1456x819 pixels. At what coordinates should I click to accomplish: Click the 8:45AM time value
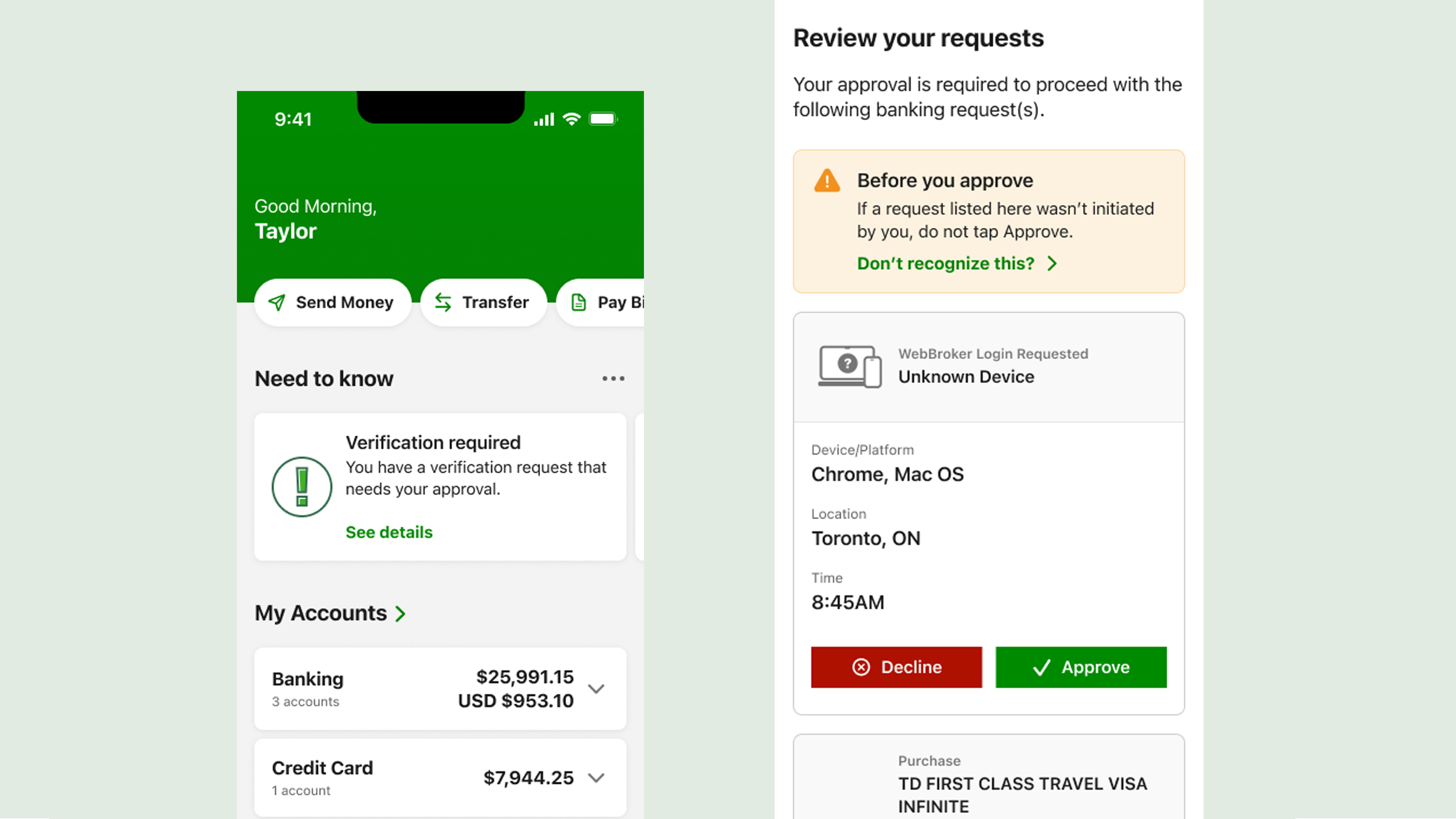848,603
